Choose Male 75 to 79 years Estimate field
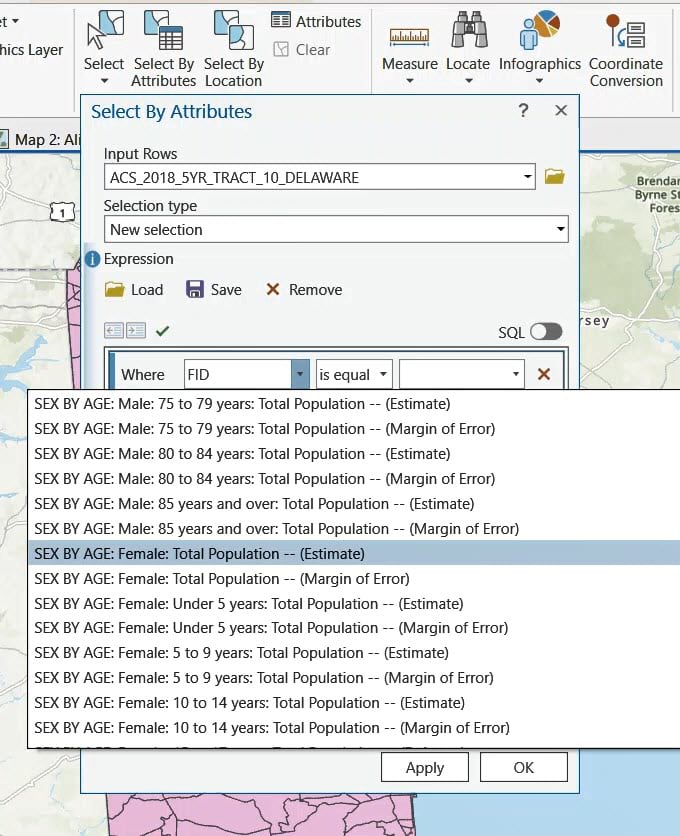Viewport: 680px width, 836px height. pyautogui.click(x=354, y=404)
